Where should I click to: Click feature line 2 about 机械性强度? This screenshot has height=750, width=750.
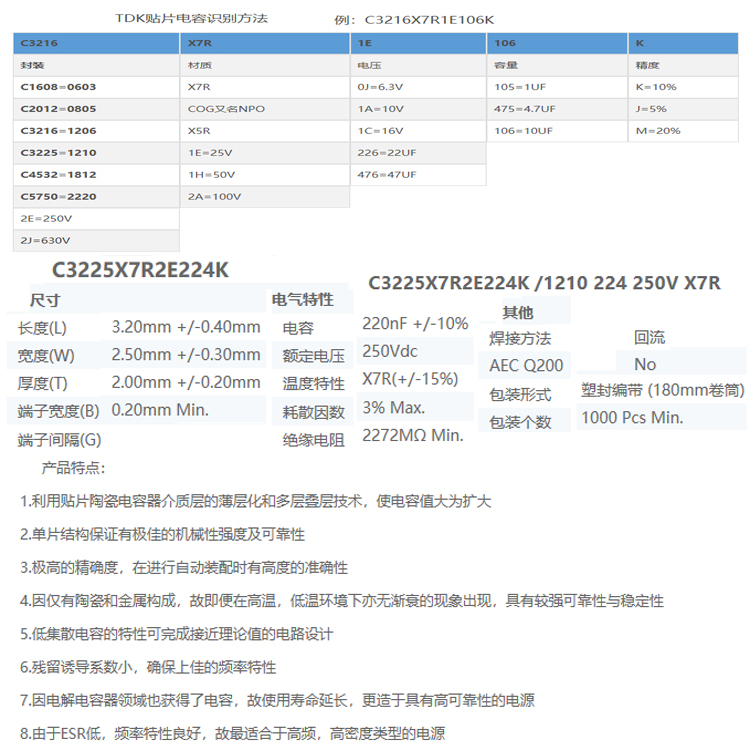click(162, 534)
